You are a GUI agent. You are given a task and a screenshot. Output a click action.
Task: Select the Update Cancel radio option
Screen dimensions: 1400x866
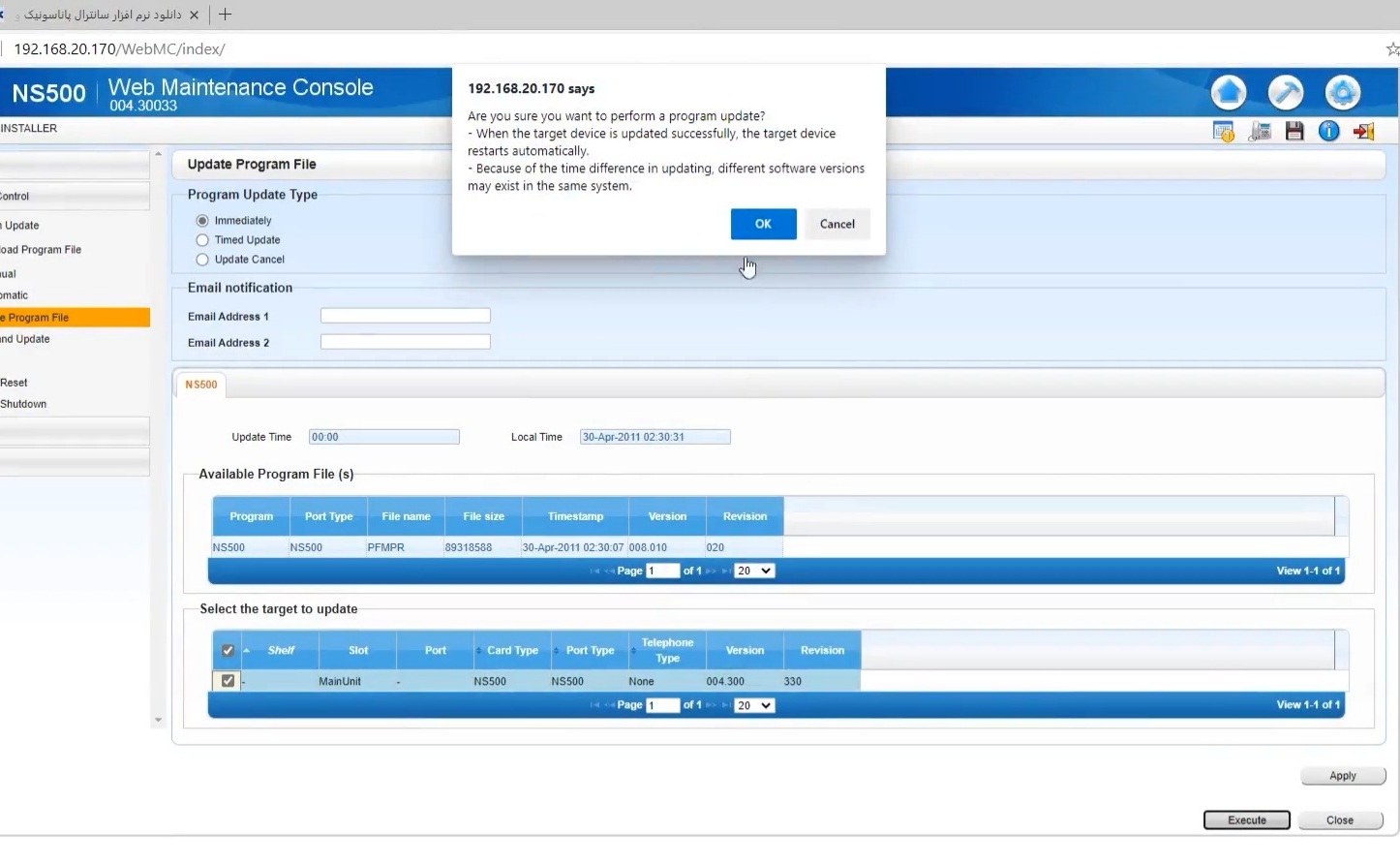[x=202, y=260]
